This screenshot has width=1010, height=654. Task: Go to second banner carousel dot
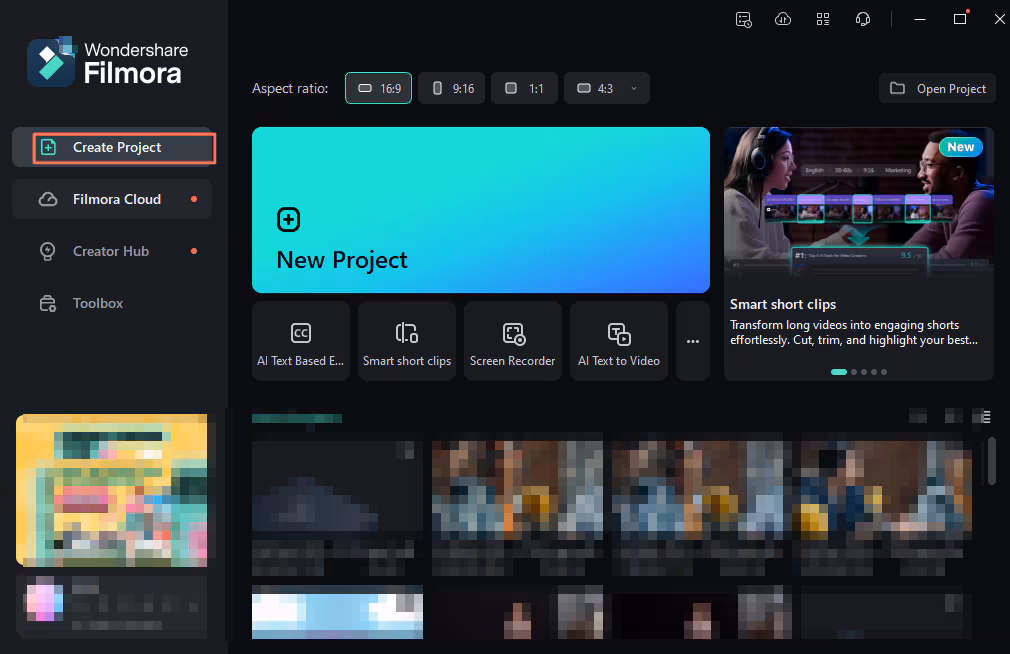854,372
